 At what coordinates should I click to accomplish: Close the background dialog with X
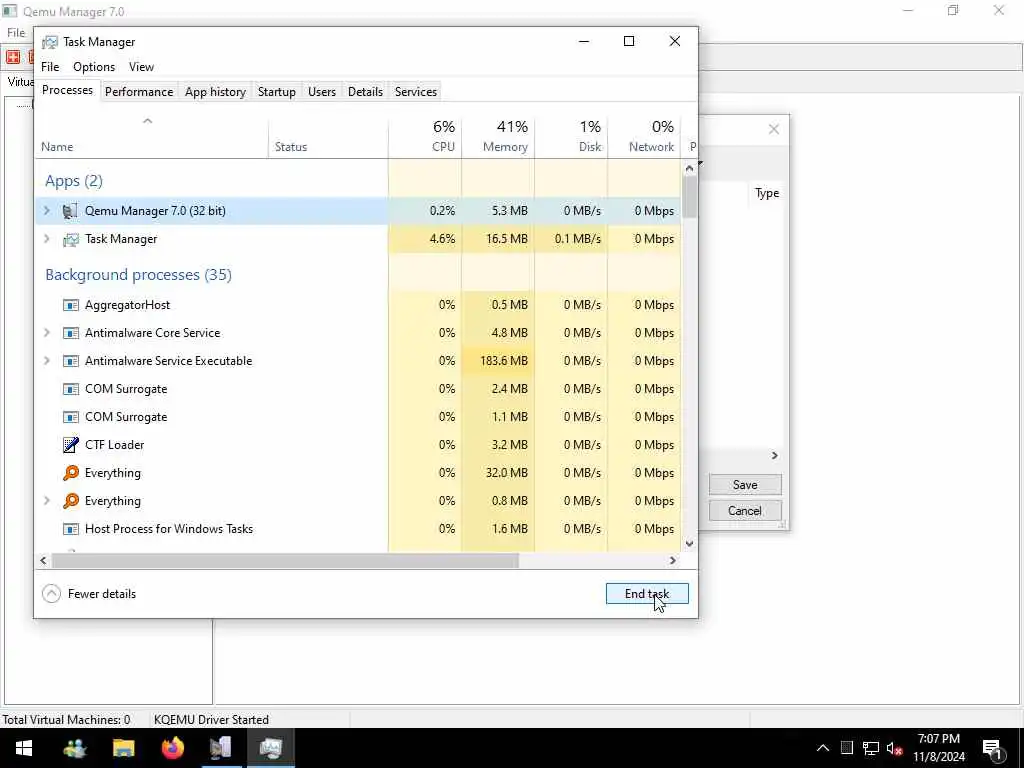pyautogui.click(x=774, y=129)
